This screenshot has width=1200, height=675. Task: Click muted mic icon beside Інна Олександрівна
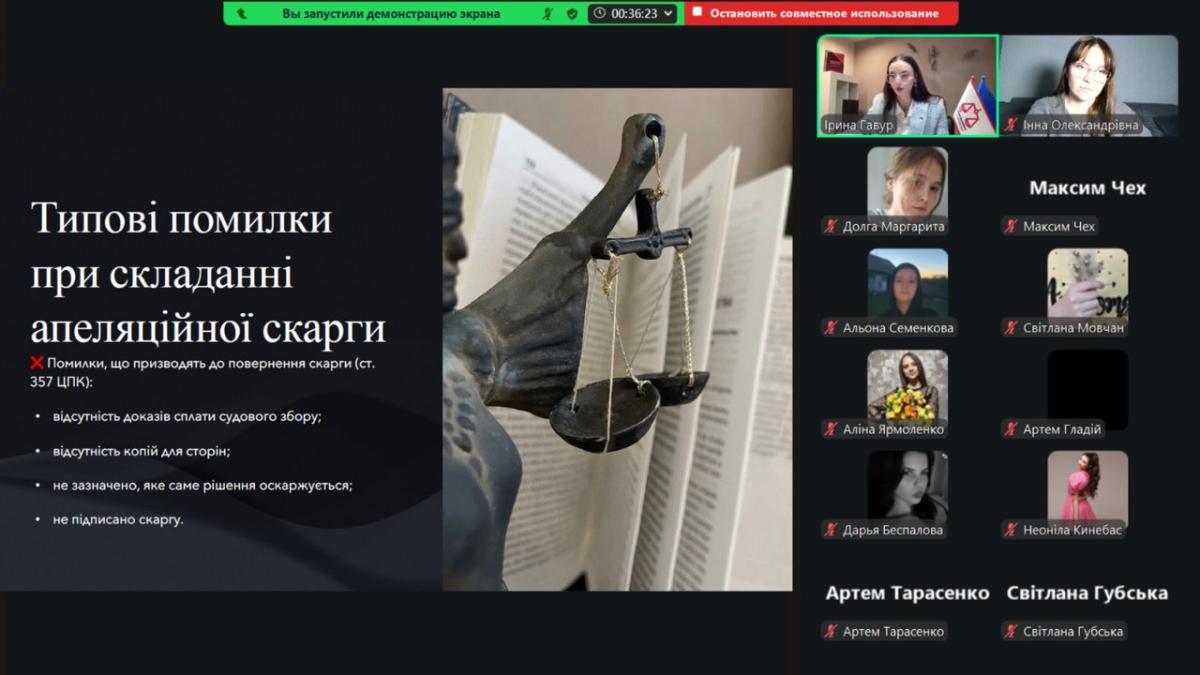pyautogui.click(x=1011, y=125)
